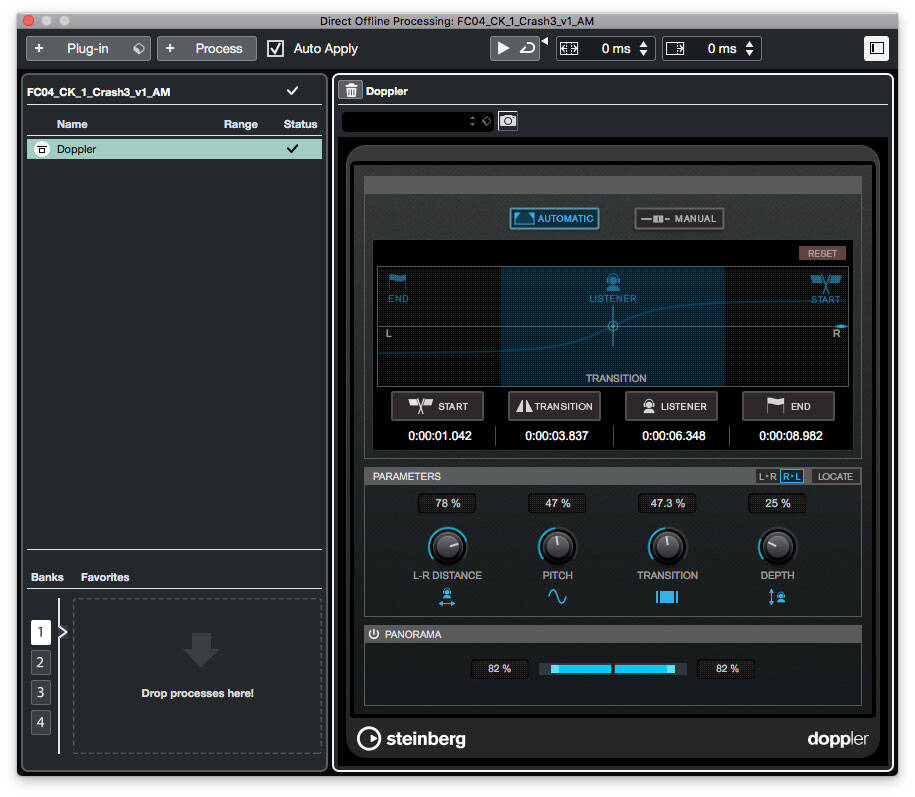Select bank 3
This screenshot has height=797, width=915.
[40, 693]
